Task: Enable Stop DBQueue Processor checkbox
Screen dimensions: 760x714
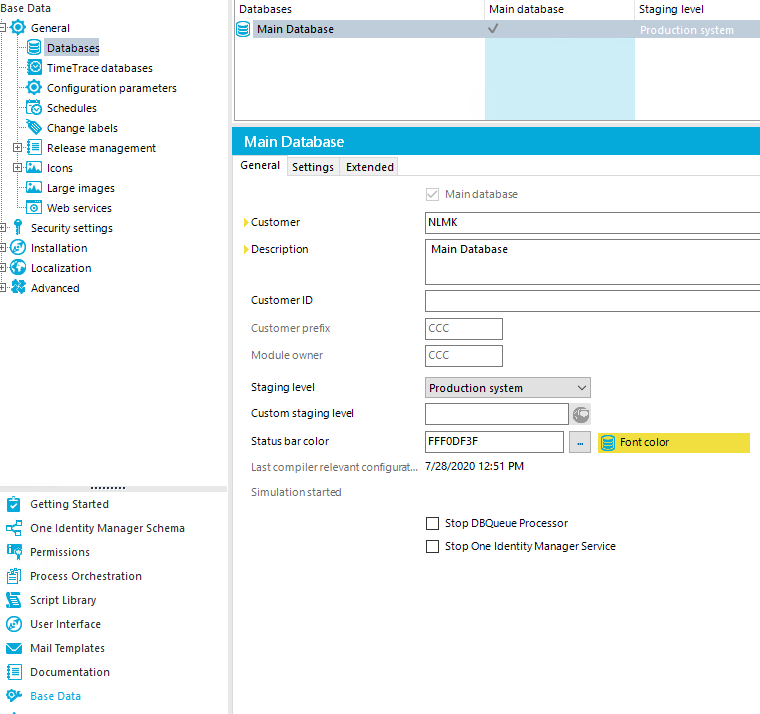Action: click(x=433, y=523)
